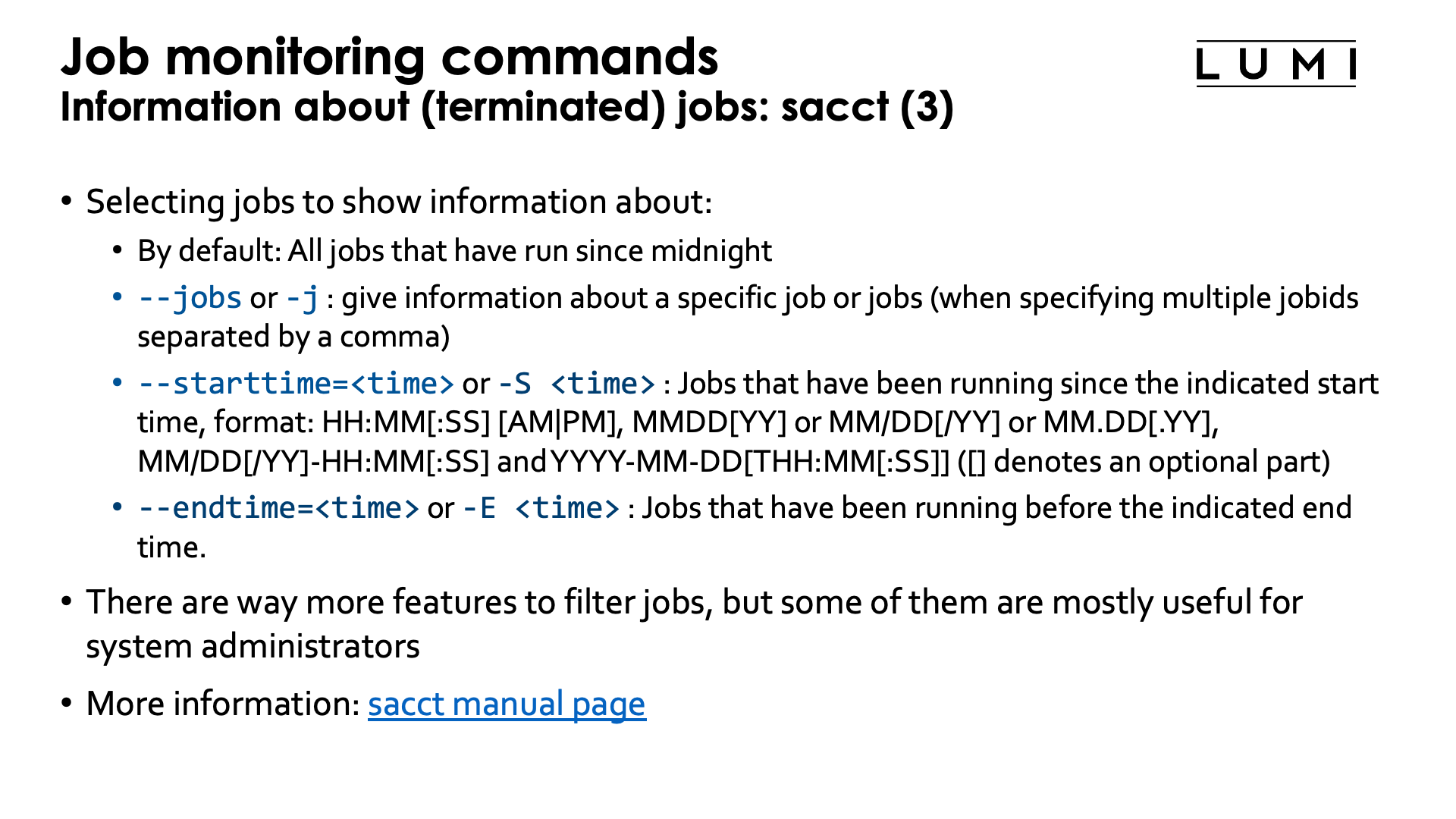The height and width of the screenshot is (819, 1456).
Task: Click the YYYY-MM-DD[THH:MM[:SS]] format text
Action: click(x=749, y=462)
